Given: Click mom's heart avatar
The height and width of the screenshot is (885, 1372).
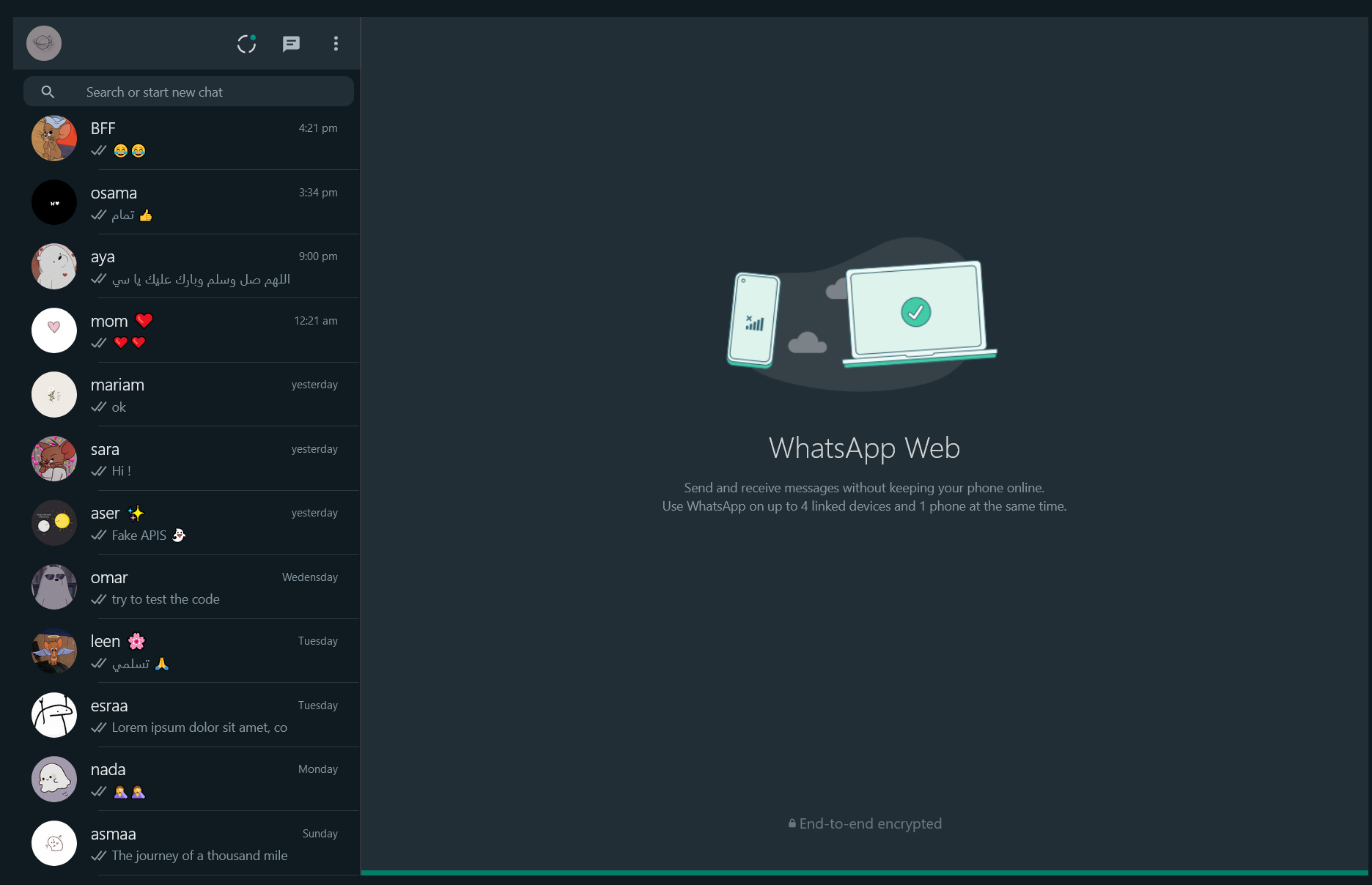Looking at the screenshot, I should pyautogui.click(x=54, y=330).
